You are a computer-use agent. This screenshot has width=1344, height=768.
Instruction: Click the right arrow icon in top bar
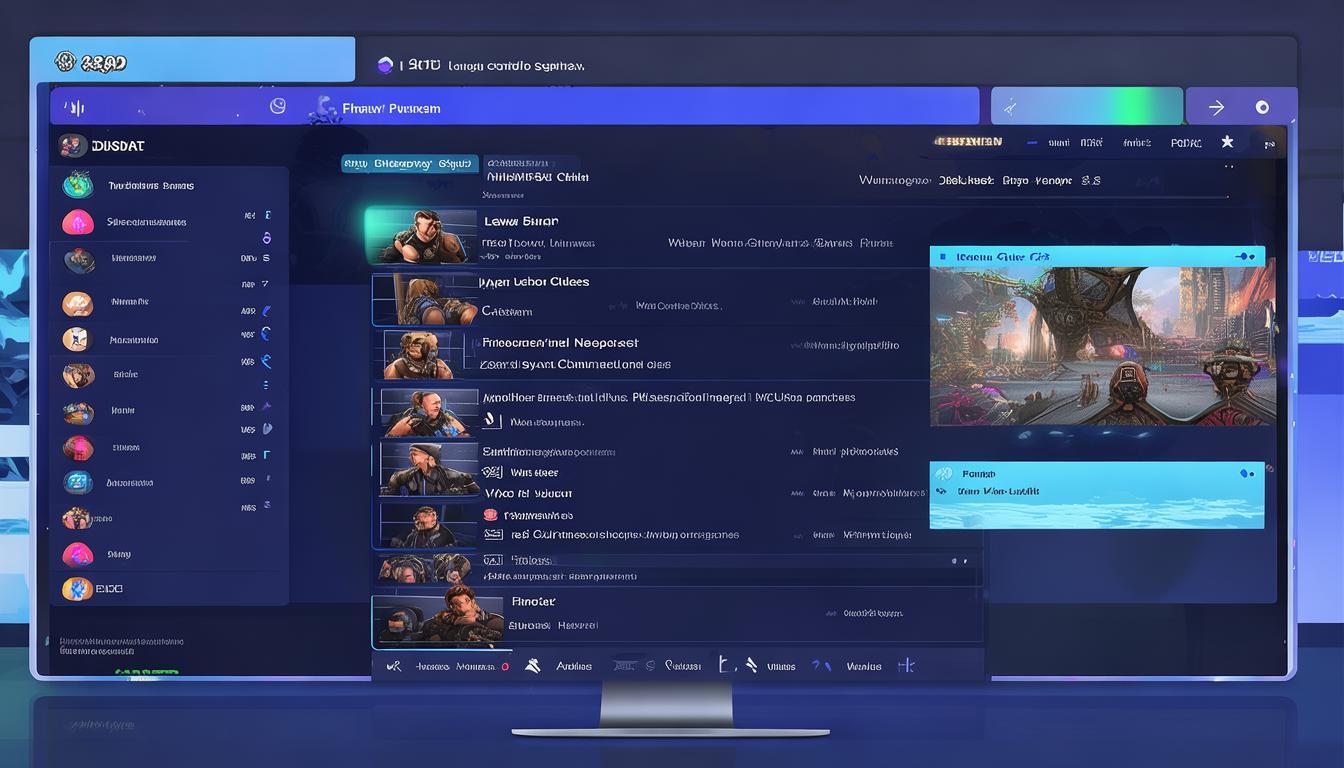(x=1216, y=107)
